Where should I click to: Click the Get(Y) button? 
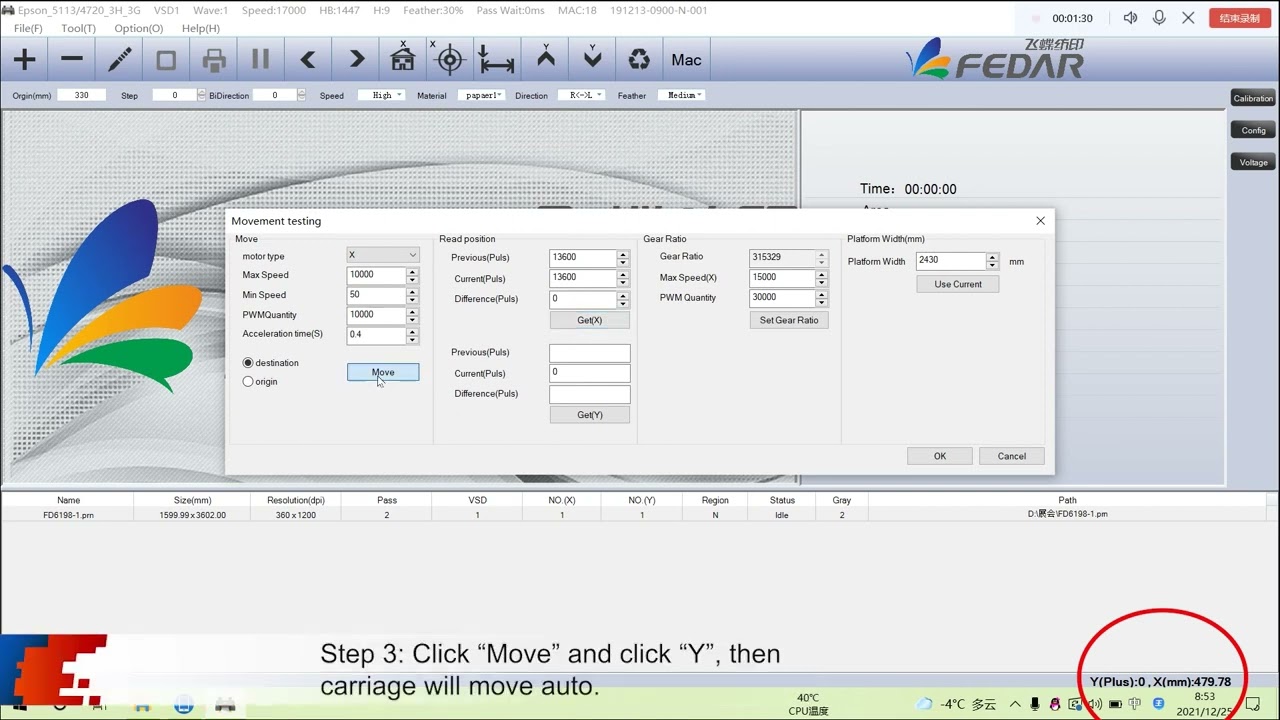590,415
